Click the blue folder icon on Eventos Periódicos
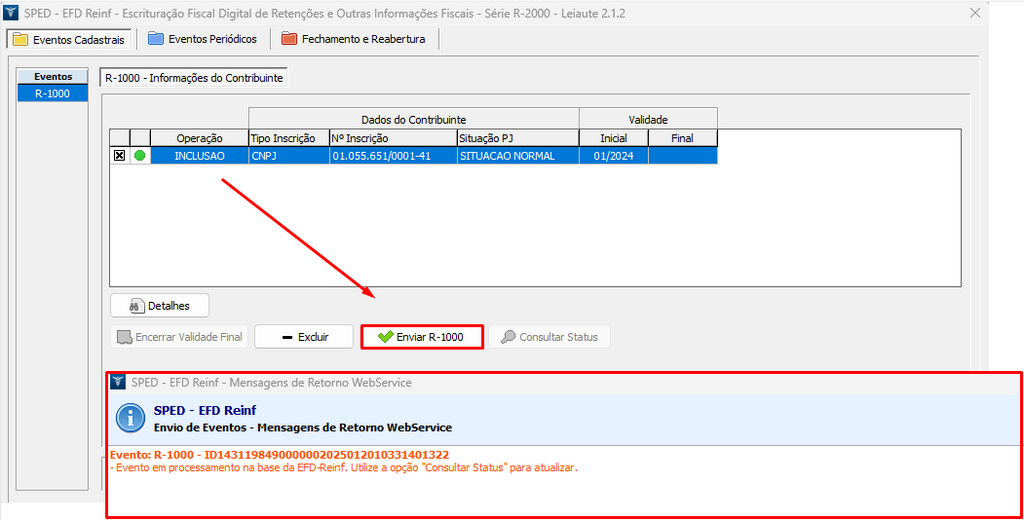The height and width of the screenshot is (520, 1024). (155, 39)
